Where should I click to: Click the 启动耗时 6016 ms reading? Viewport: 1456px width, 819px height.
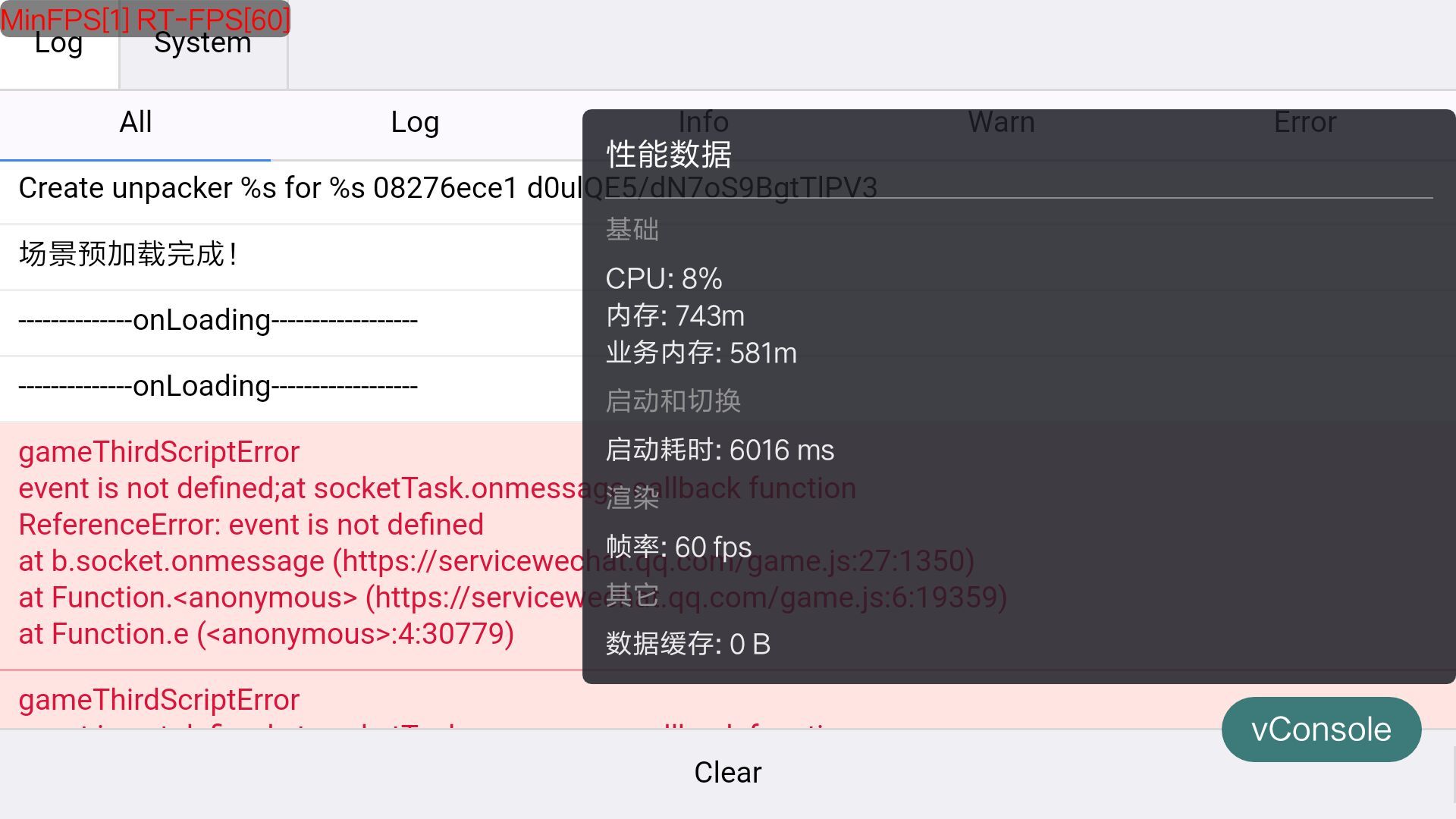coord(720,450)
